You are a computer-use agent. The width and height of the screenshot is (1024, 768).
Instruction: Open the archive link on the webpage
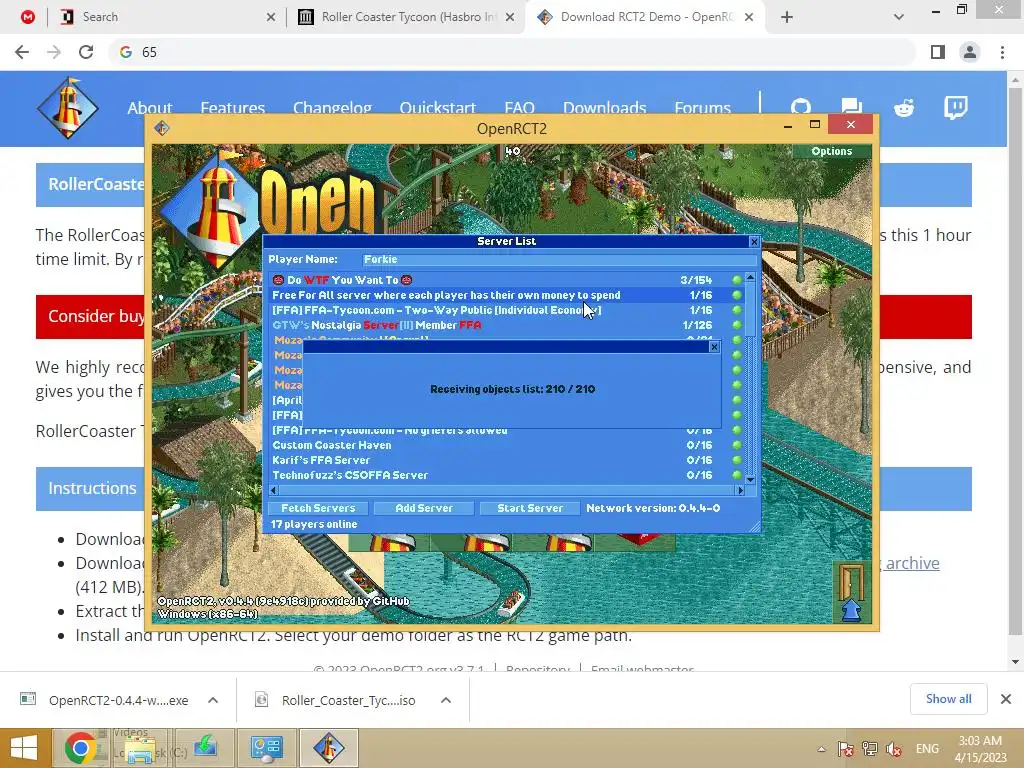pos(912,563)
